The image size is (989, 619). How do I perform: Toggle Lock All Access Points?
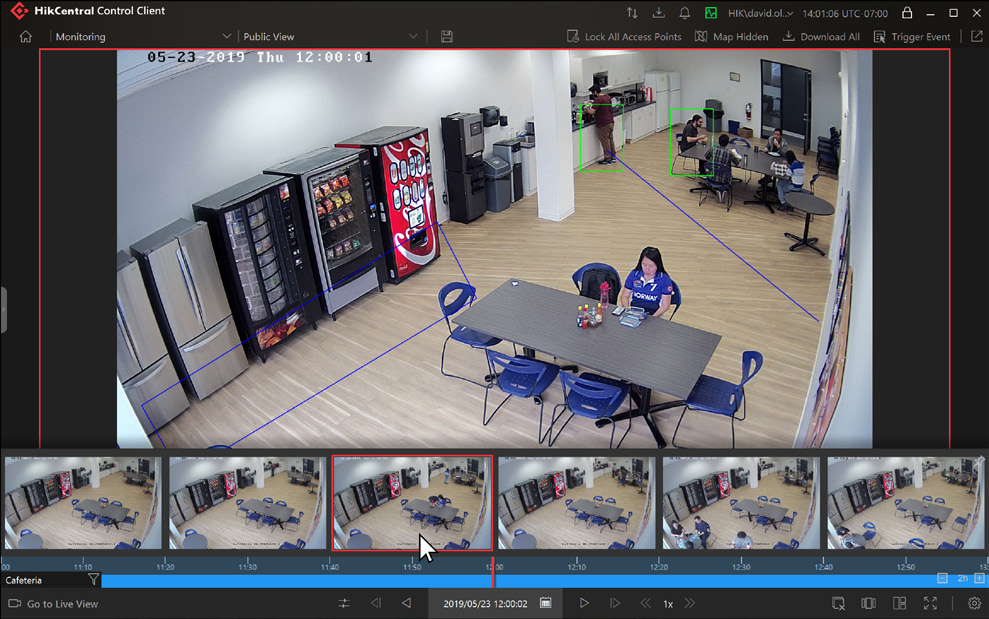coord(624,37)
